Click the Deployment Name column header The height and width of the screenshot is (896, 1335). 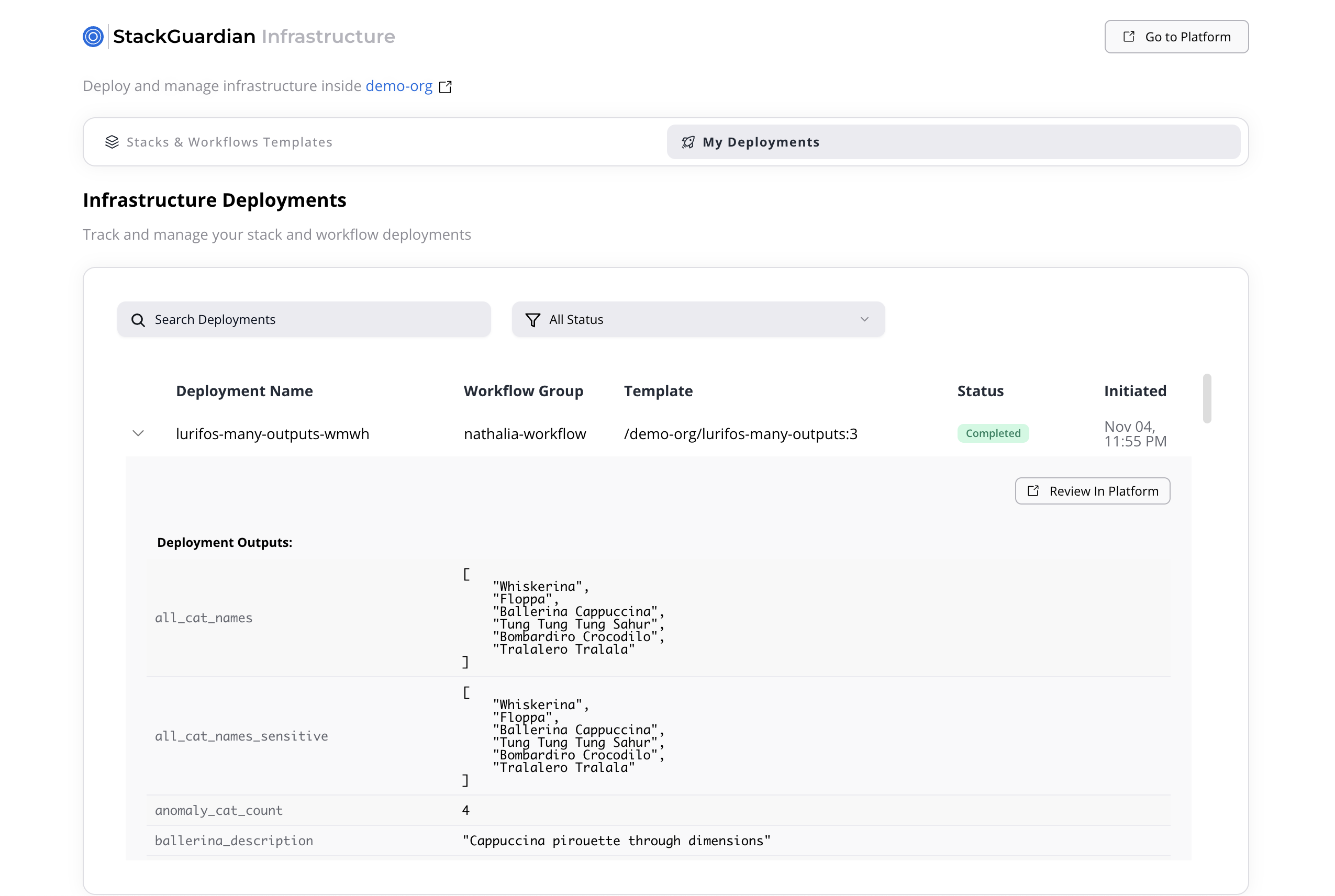click(244, 391)
